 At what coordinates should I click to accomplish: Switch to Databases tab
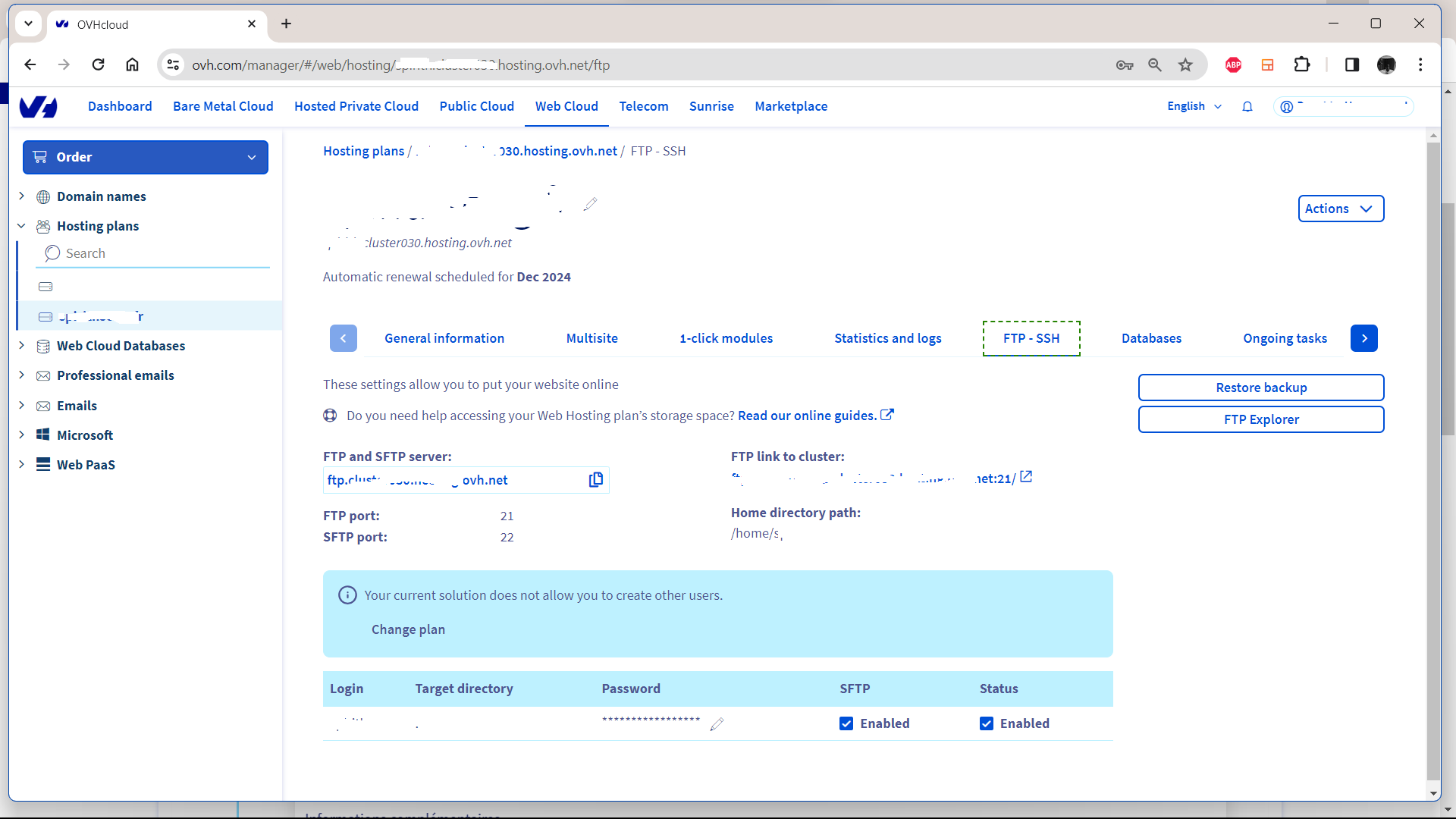[1151, 338]
